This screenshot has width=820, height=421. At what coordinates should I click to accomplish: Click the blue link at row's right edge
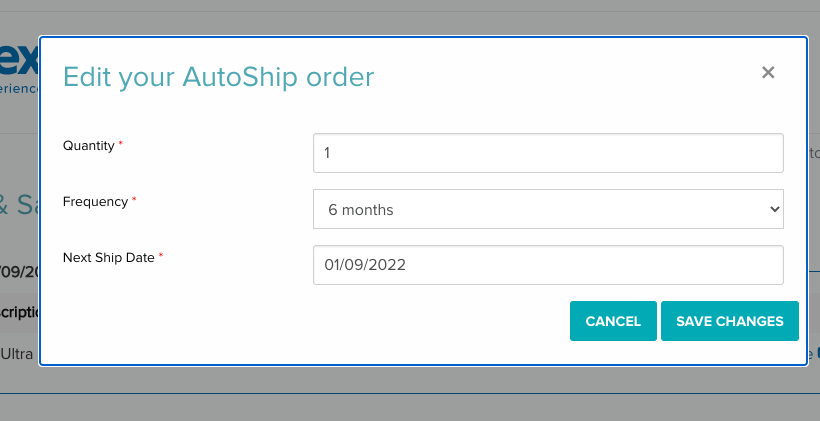point(814,354)
